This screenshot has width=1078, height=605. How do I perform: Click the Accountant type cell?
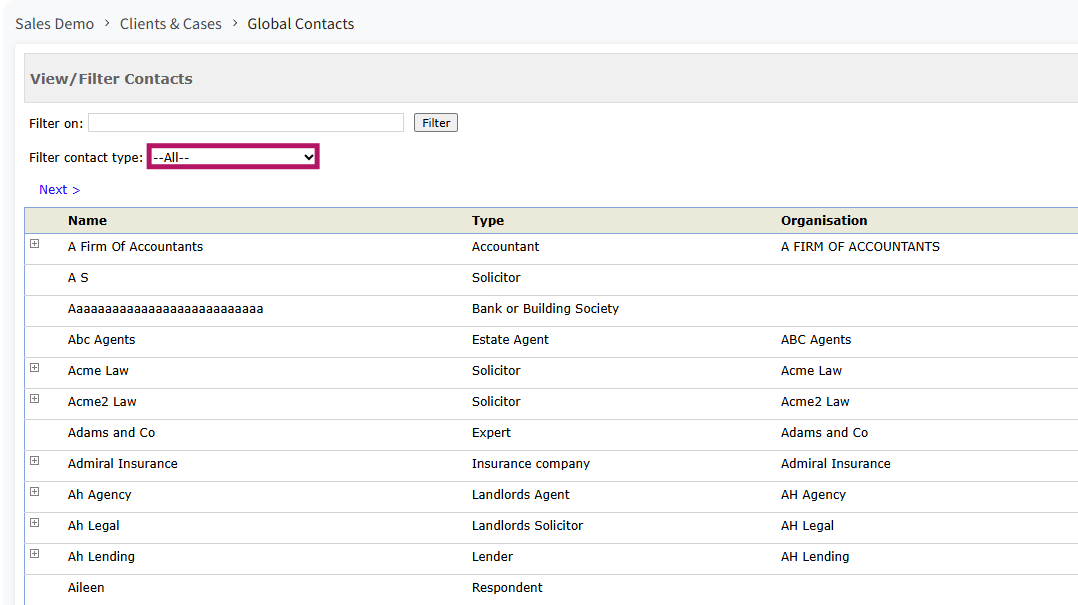505,246
